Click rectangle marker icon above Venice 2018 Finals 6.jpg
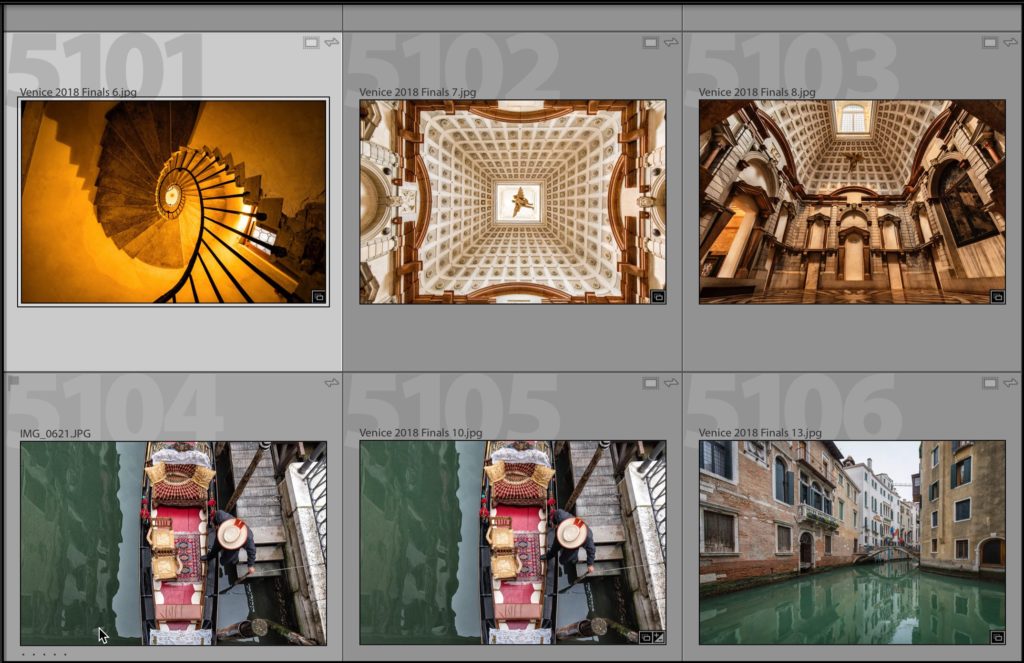This screenshot has width=1024, height=663. 311,42
